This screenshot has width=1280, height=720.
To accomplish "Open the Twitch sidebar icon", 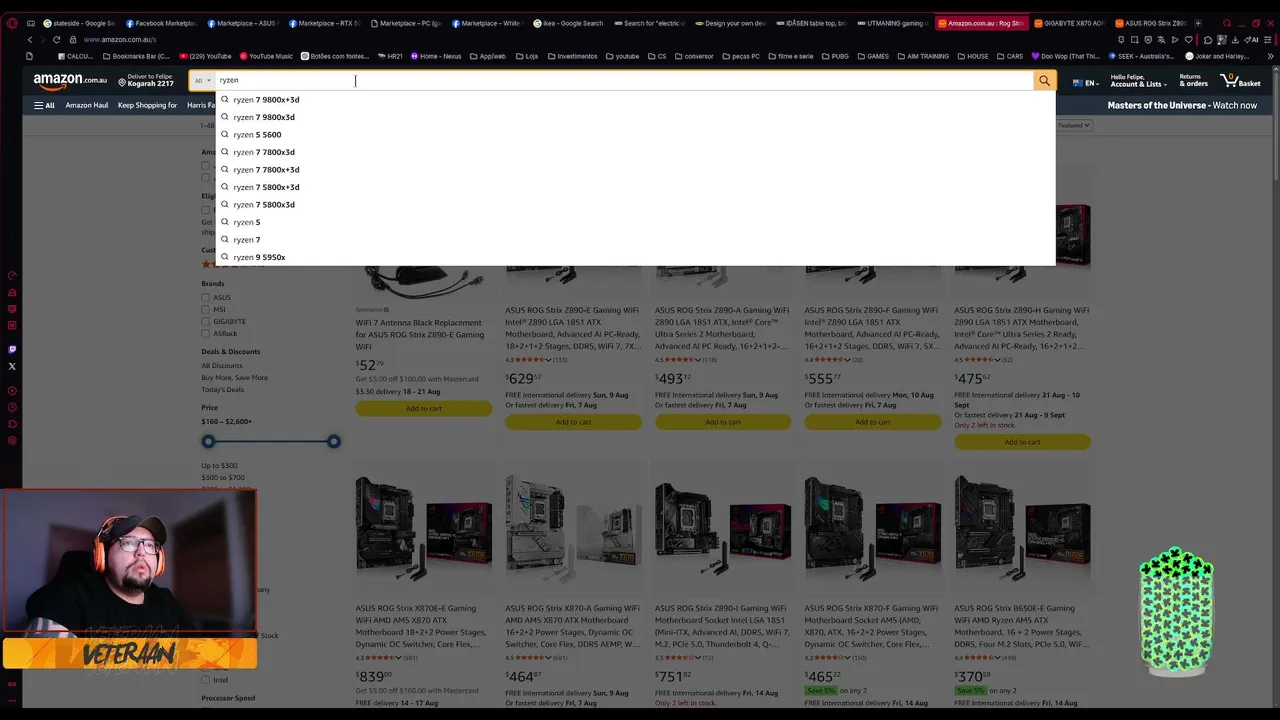I will [x=12, y=350].
